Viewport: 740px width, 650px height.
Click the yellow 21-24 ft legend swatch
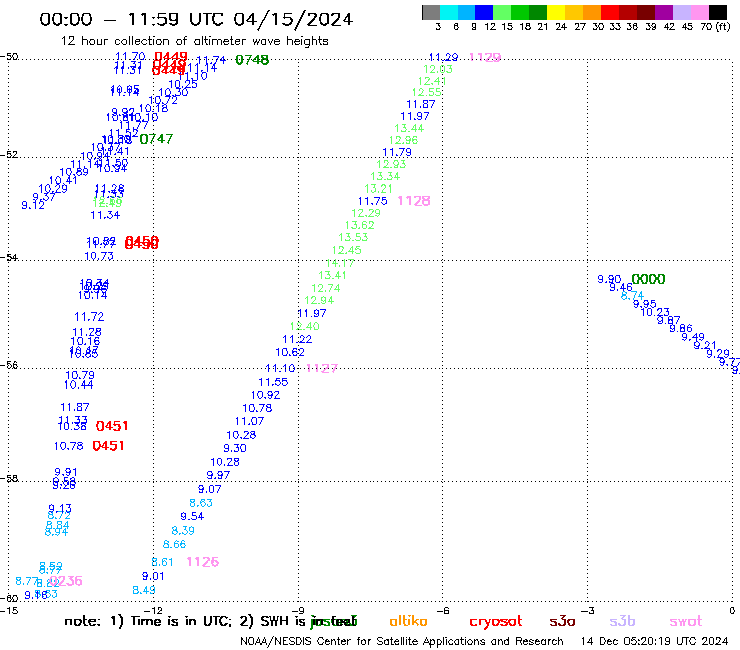click(556, 12)
